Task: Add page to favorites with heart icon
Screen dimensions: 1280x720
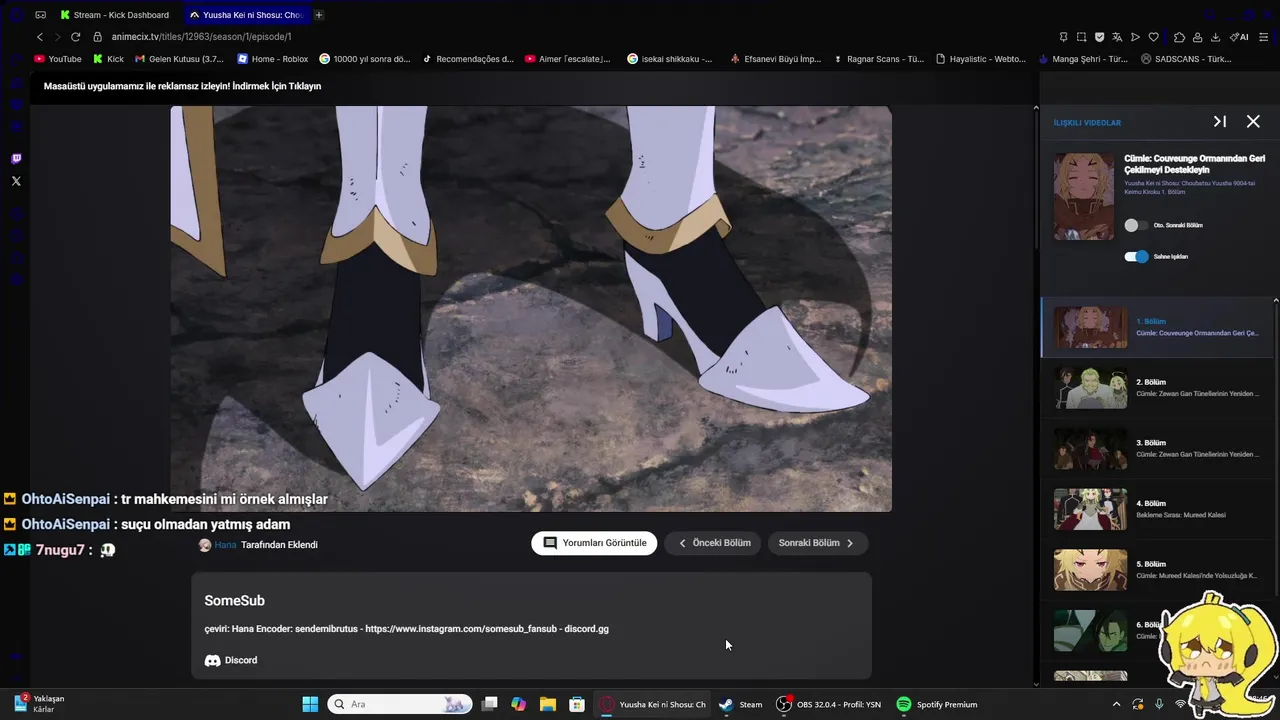Action: (x=1153, y=37)
